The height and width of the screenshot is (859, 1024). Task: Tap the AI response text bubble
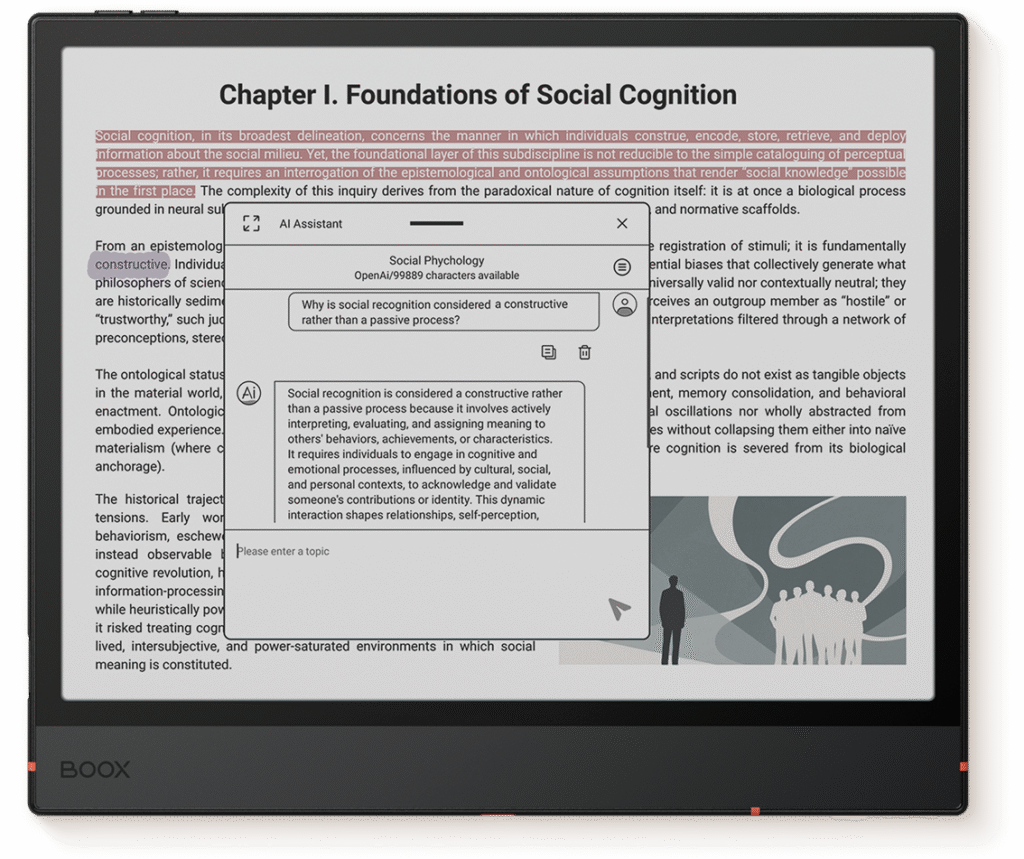click(x=428, y=454)
